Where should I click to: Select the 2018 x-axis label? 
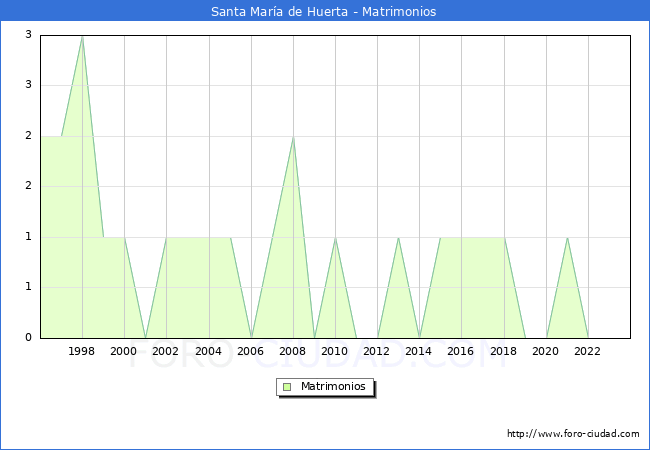pyautogui.click(x=504, y=351)
